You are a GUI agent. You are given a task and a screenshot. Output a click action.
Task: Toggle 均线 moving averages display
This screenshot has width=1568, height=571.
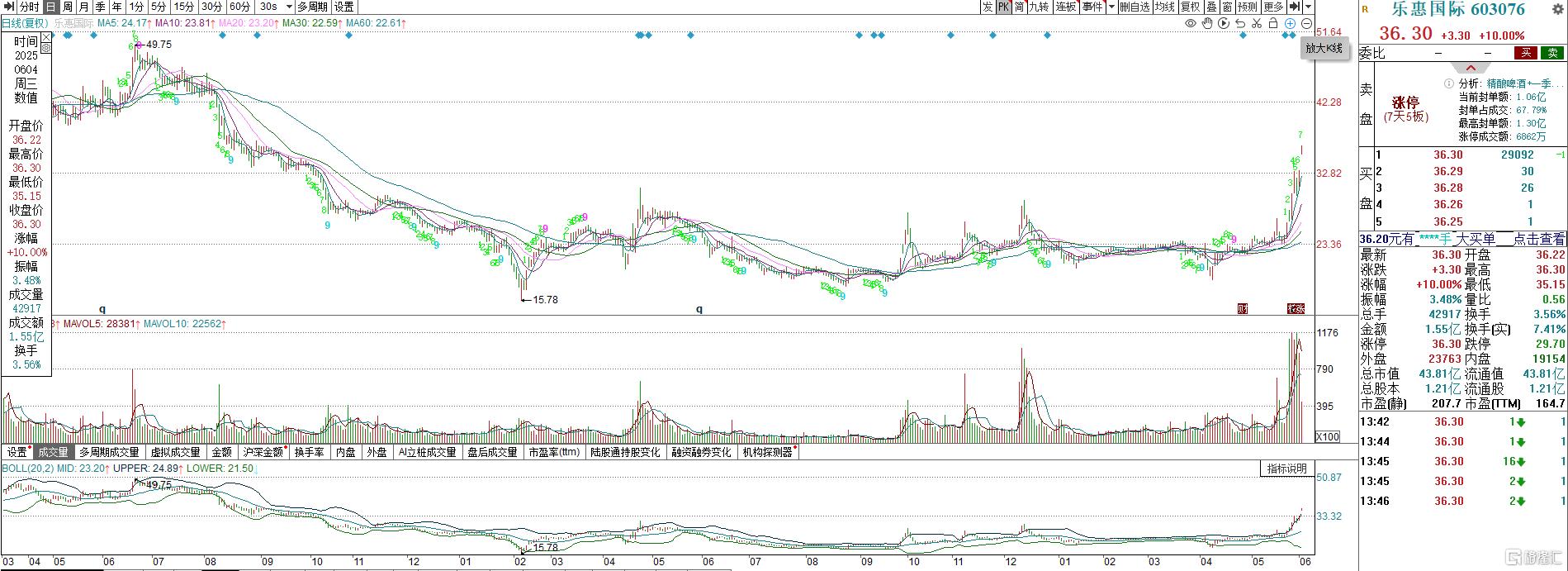pyautogui.click(x=1164, y=7)
